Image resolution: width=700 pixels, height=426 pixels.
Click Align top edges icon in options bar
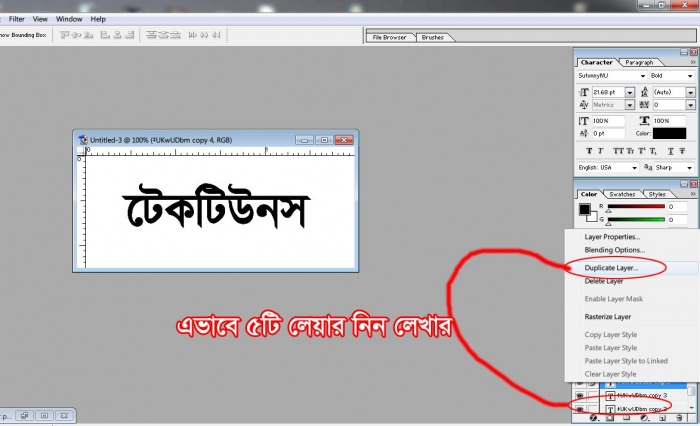point(65,35)
